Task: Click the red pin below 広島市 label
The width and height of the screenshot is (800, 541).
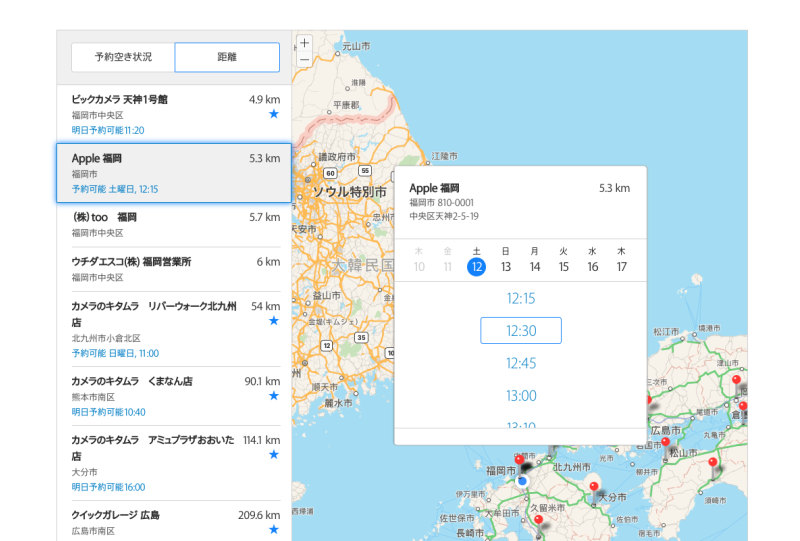Action: [665, 442]
